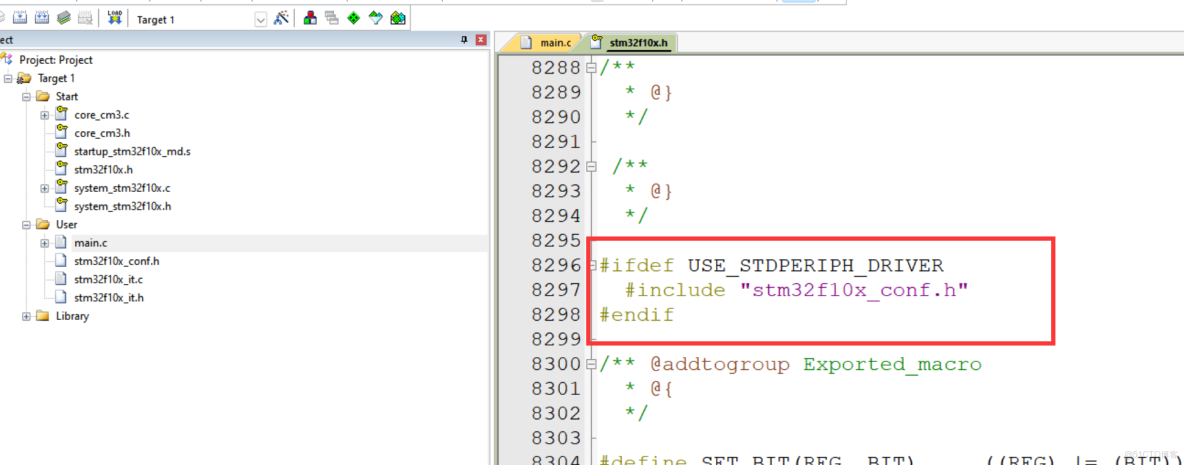Collapse the comment fold at line 8292
1184x465 pixels.
(591, 166)
